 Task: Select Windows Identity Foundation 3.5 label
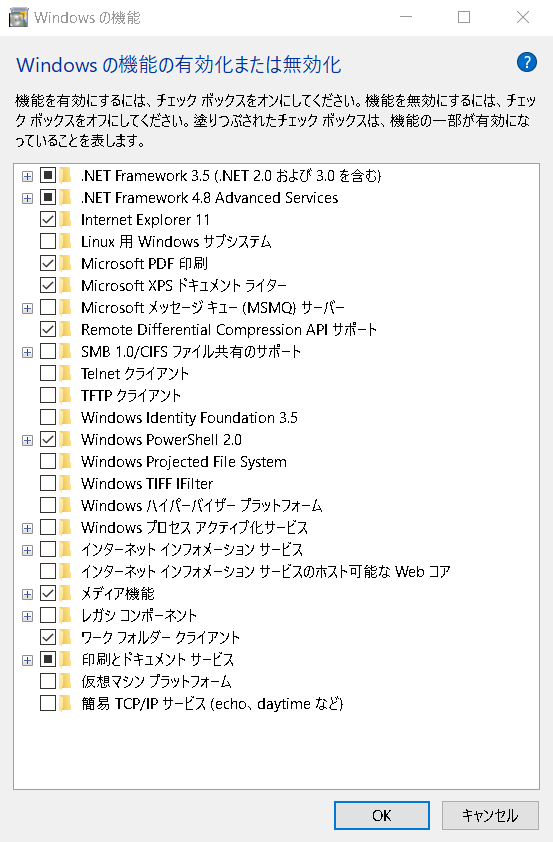(189, 417)
